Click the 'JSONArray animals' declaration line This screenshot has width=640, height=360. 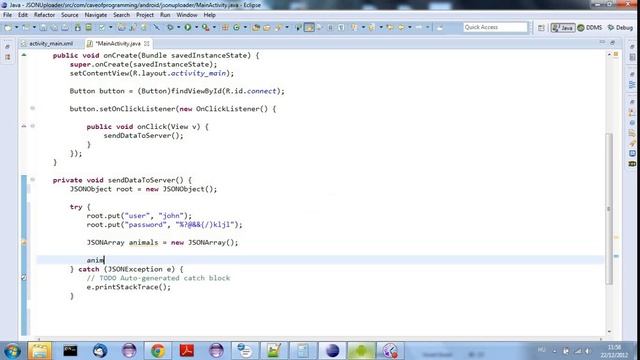point(162,242)
